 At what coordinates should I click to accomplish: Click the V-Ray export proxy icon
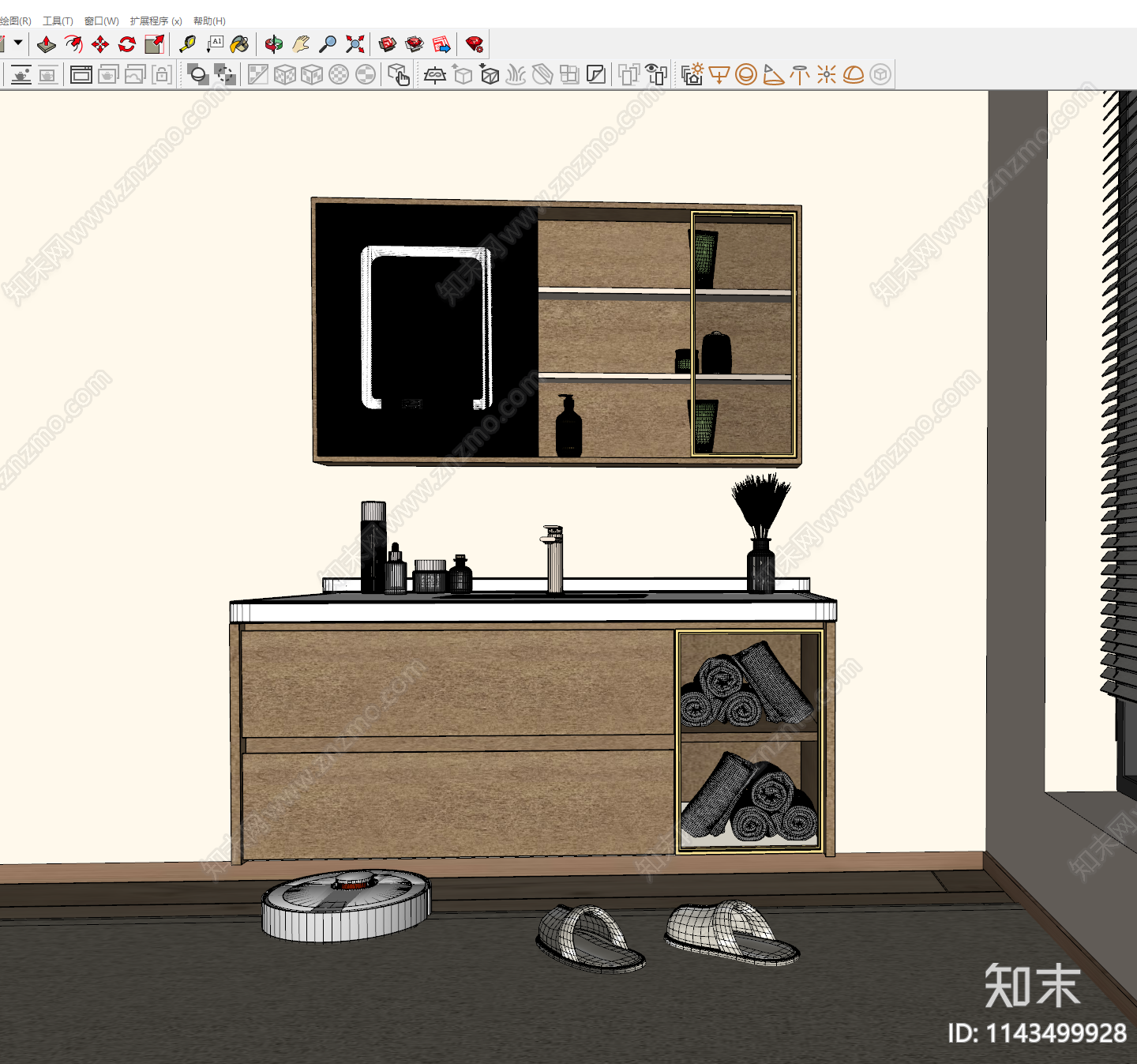pyautogui.click(x=462, y=75)
